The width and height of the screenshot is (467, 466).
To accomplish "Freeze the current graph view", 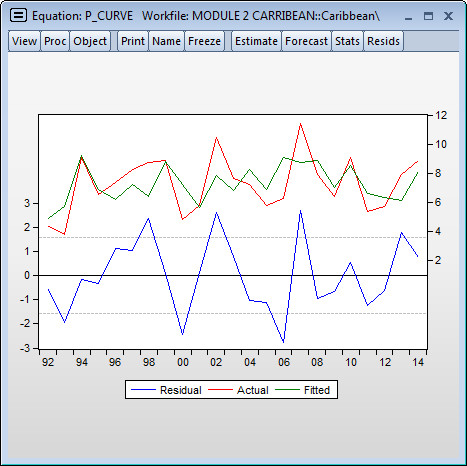I will (x=204, y=41).
